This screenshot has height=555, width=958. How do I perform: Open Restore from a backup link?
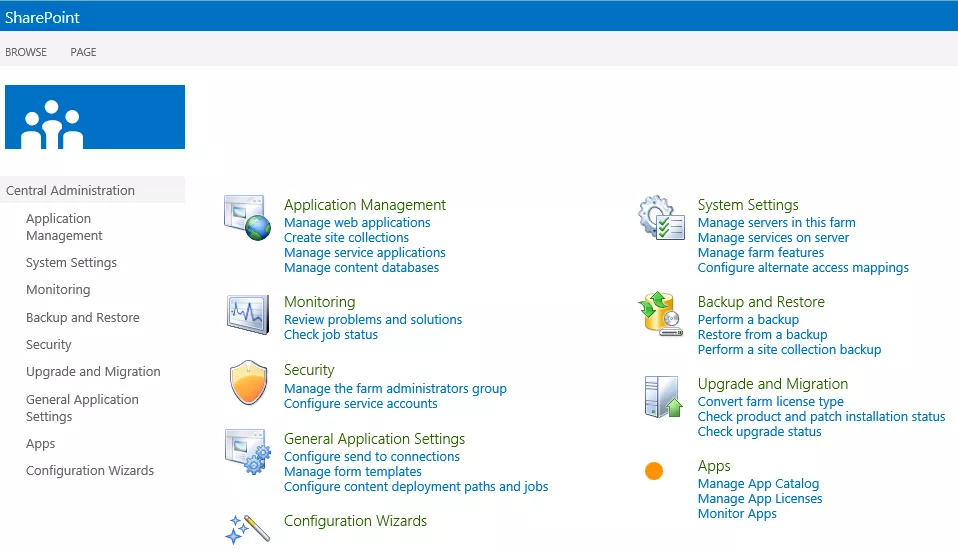(x=762, y=334)
